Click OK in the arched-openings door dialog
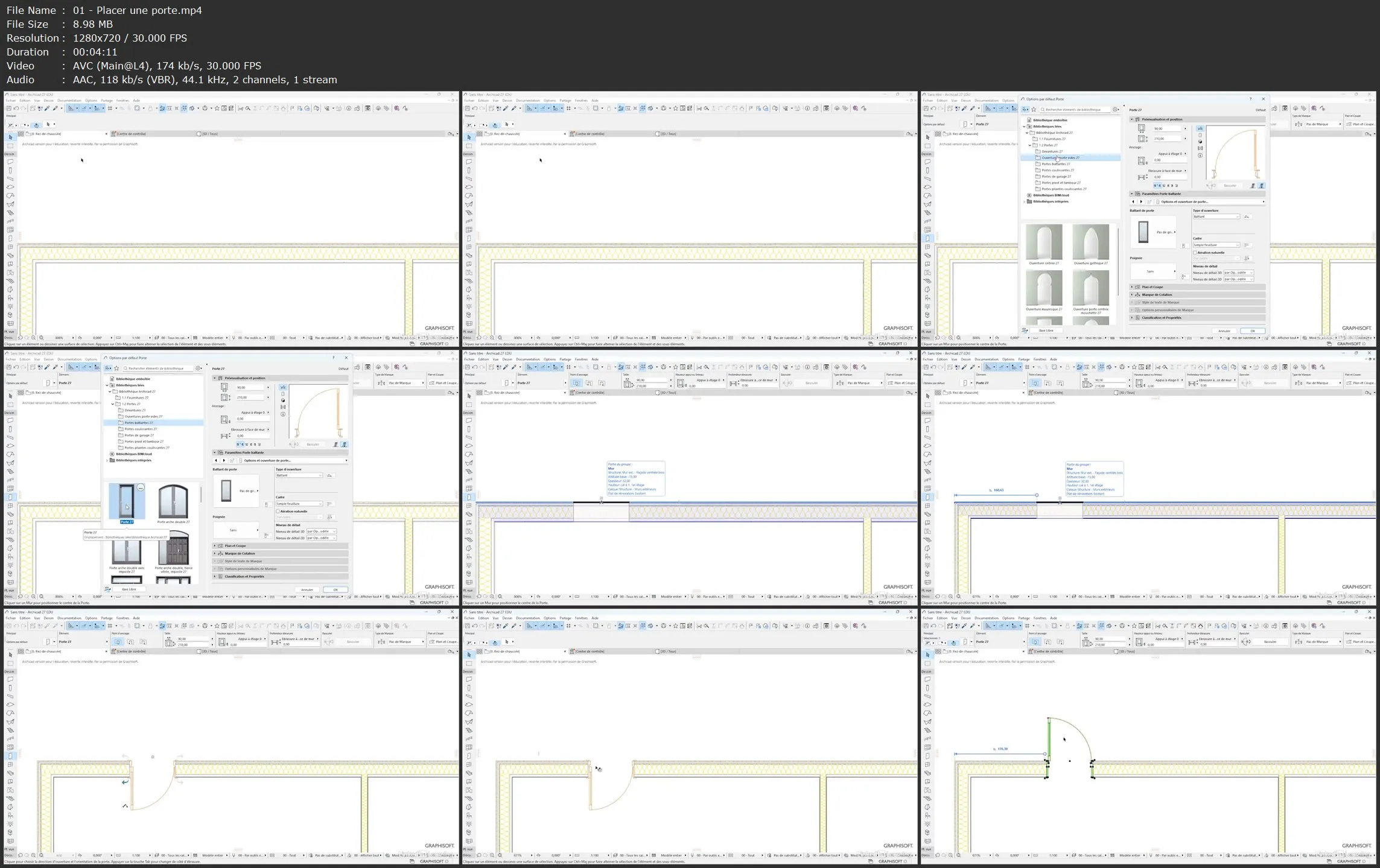The height and width of the screenshot is (868, 1380). point(1253,331)
